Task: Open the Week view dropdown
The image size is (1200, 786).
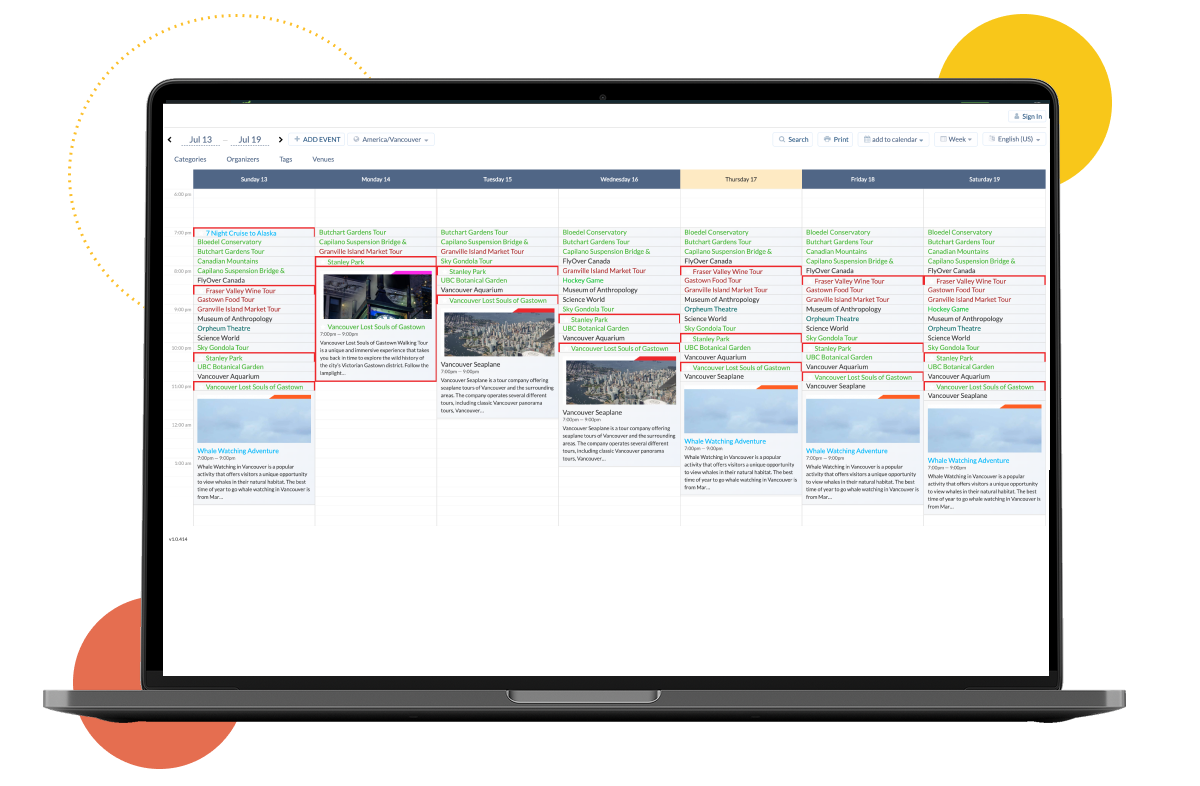Action: [x=956, y=140]
